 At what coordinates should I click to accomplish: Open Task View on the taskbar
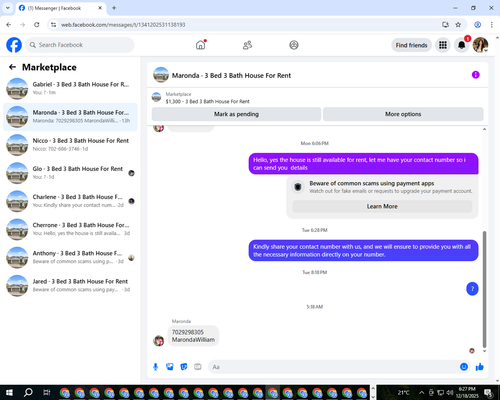coord(47,393)
